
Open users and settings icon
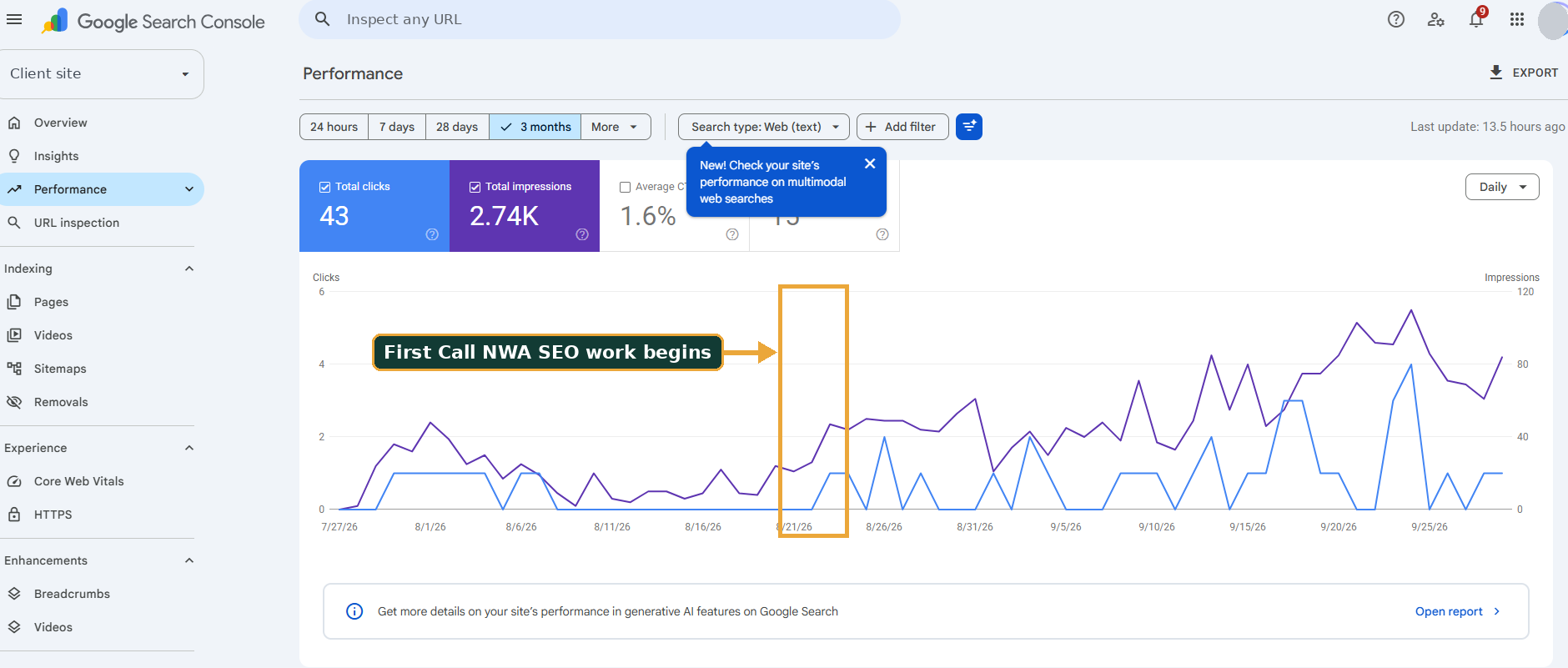(1435, 19)
